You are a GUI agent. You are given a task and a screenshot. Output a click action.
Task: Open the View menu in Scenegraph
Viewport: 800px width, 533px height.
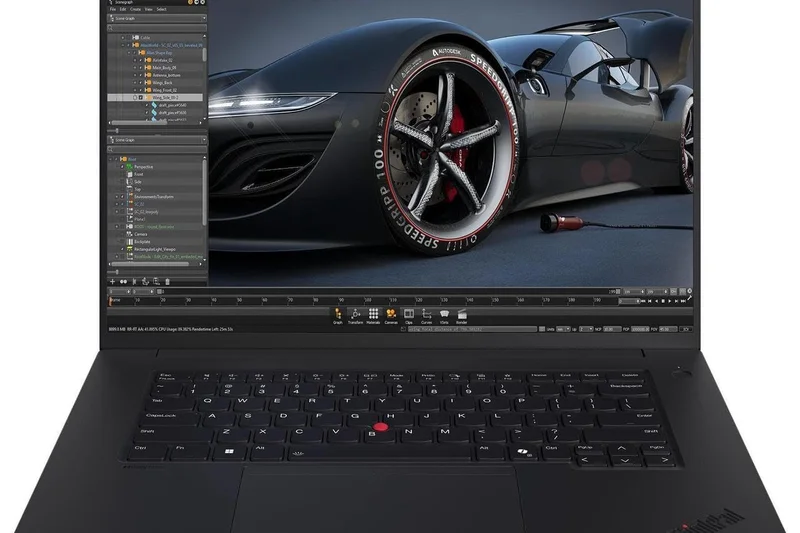[148, 10]
